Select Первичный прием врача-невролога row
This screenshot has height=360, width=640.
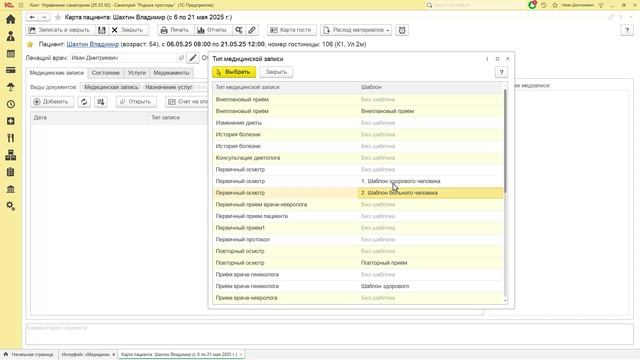[358, 204]
